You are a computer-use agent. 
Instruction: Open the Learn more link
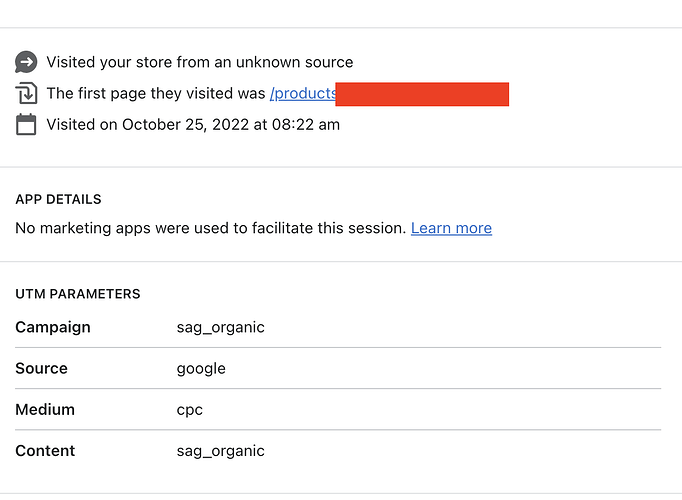click(x=451, y=228)
